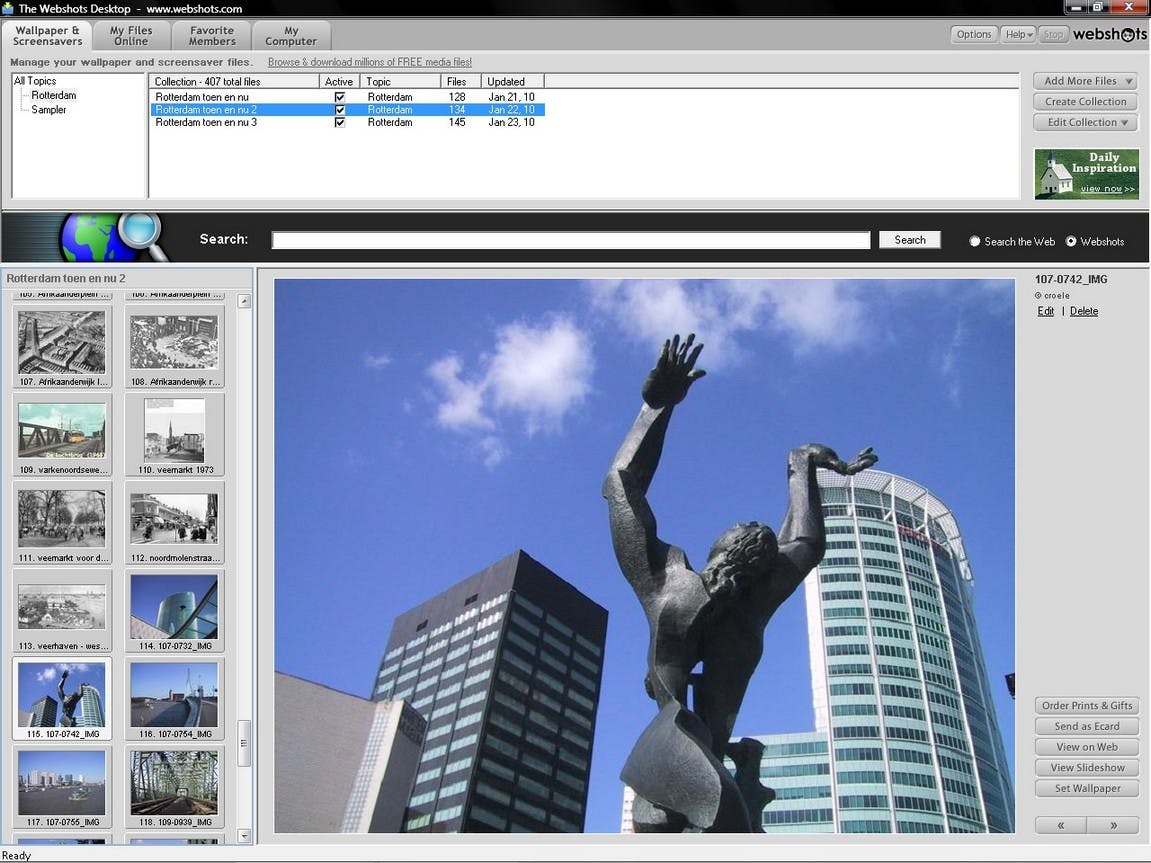Viewport: 1151px width, 863px height.
Task: Switch to the Favorite Members tab
Action: coord(211,36)
